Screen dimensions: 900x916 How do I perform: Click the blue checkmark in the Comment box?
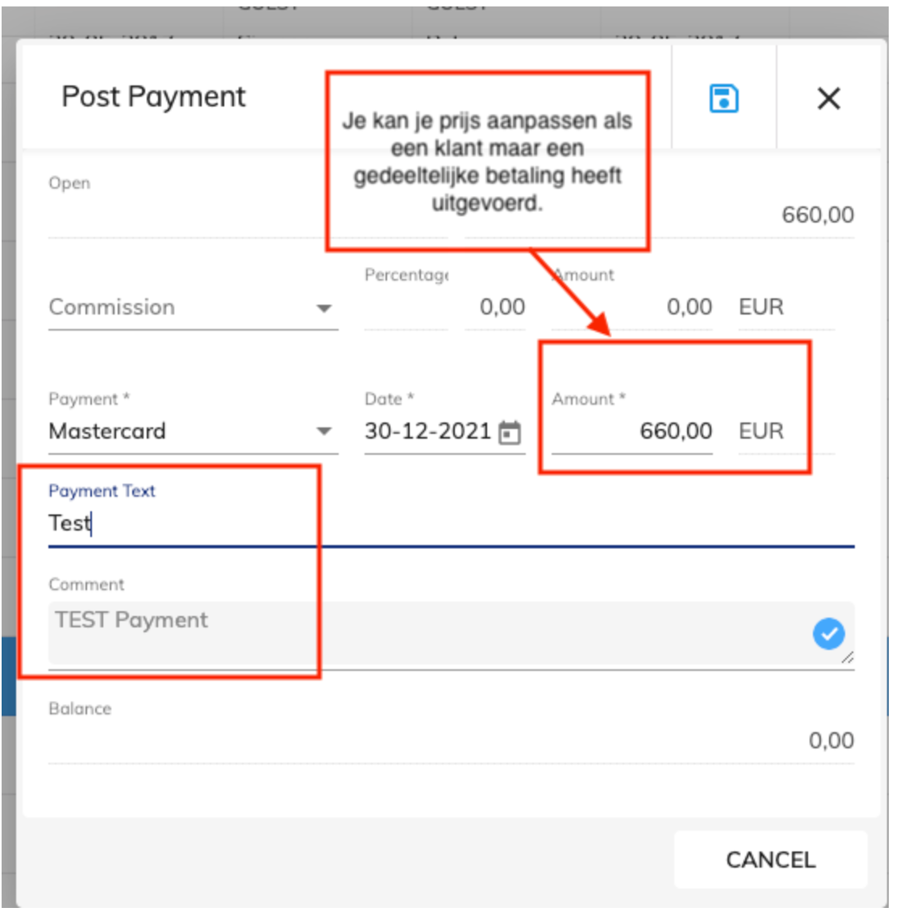click(828, 633)
